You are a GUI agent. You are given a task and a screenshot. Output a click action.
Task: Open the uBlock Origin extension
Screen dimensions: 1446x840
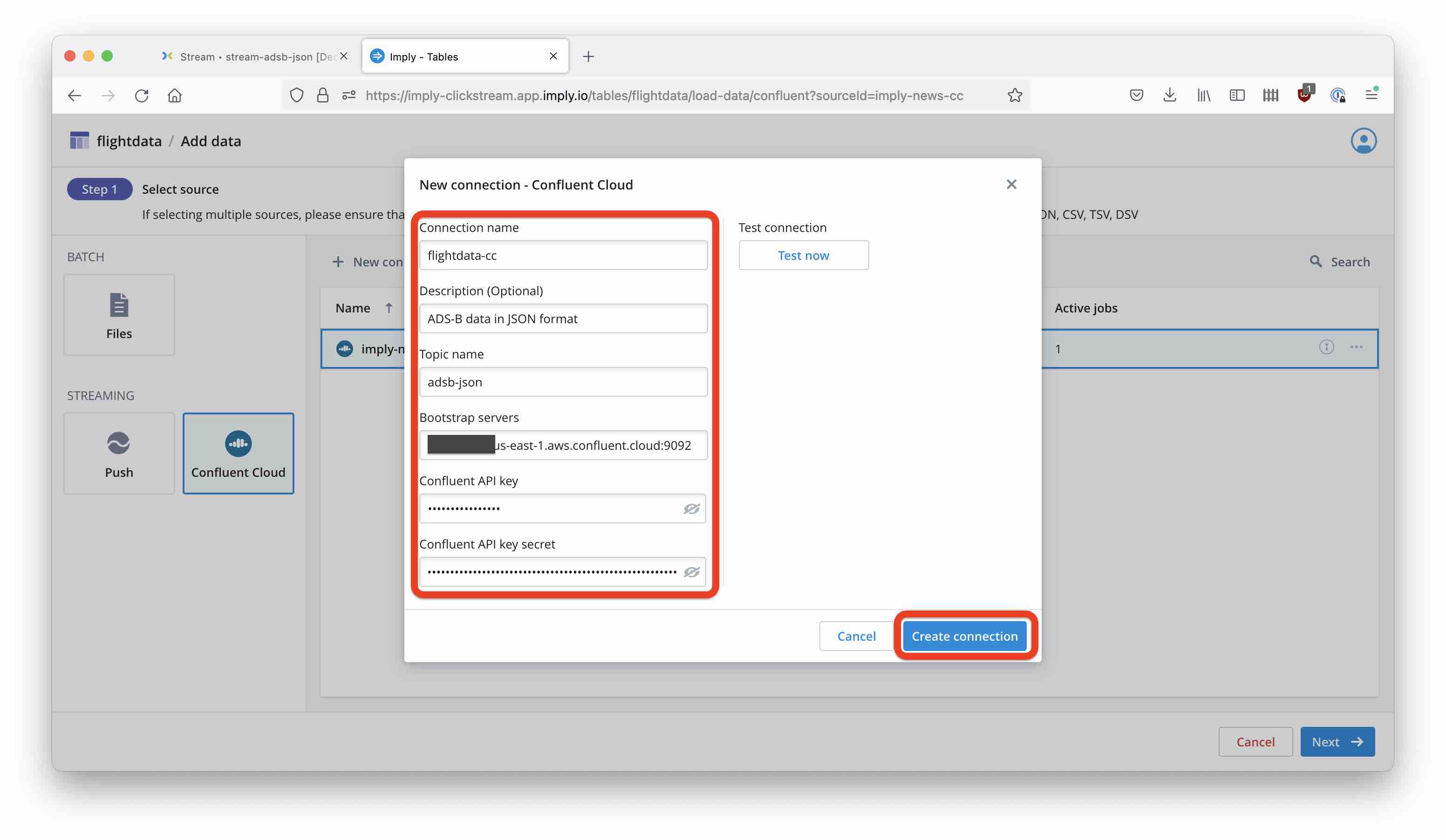tap(1304, 95)
